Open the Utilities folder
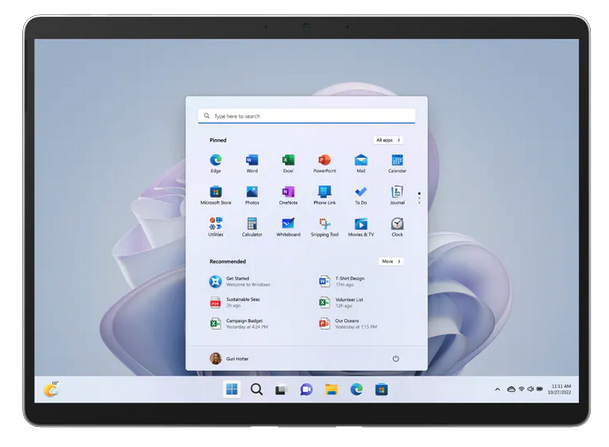This screenshot has height=447, width=609. click(216, 227)
